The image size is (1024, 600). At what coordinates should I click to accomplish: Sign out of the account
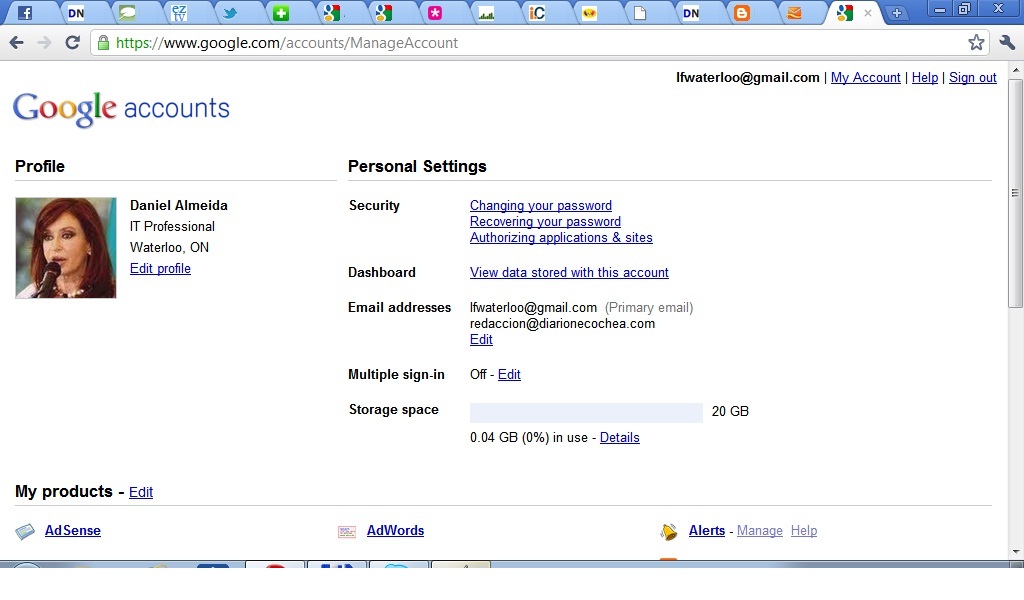972,78
